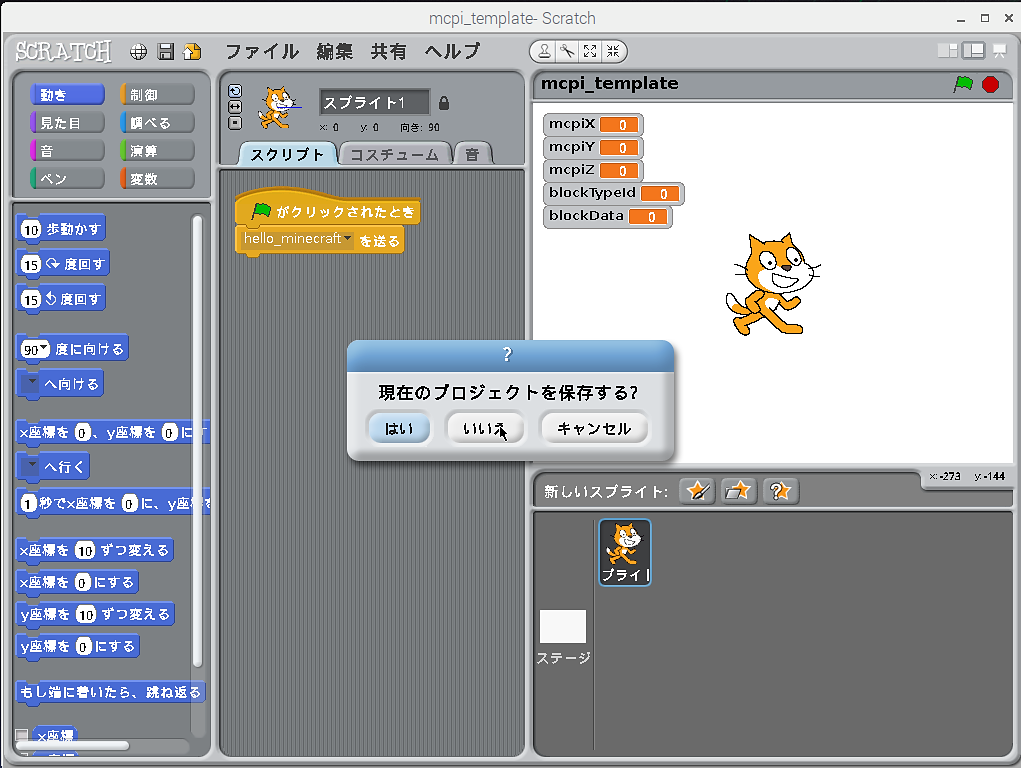The image size is (1021, 768).
Task: Select the 演算 block category
Action: tap(157, 150)
